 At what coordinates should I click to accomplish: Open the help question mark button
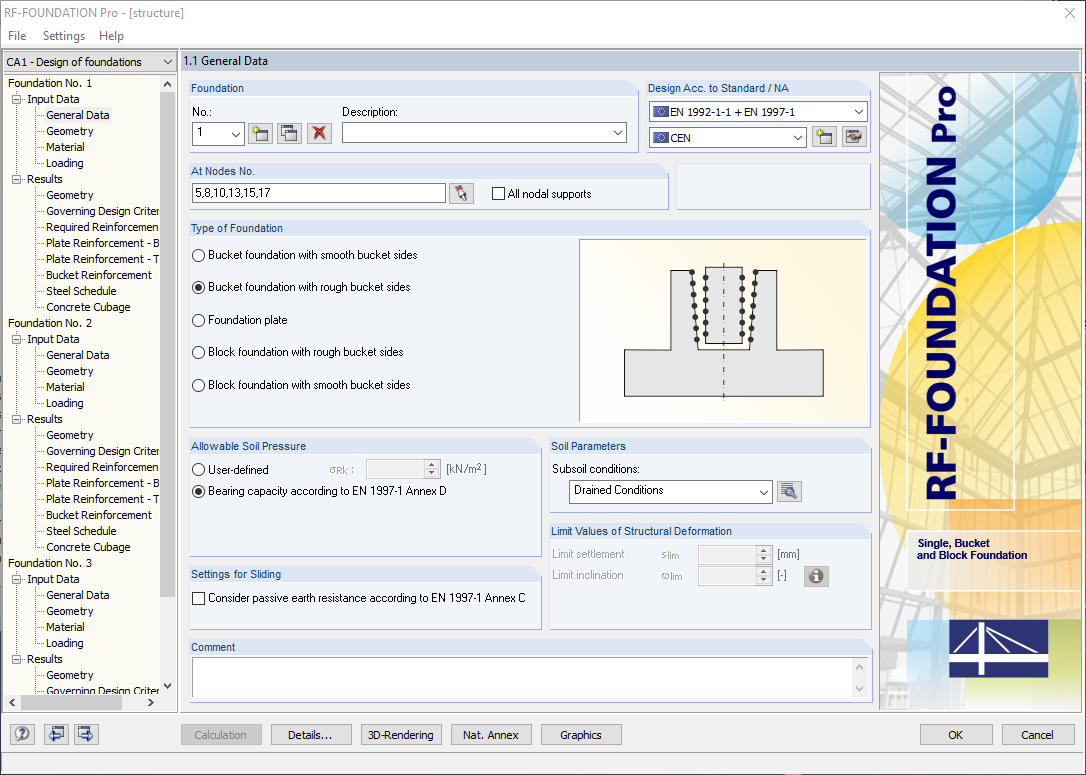(22, 734)
